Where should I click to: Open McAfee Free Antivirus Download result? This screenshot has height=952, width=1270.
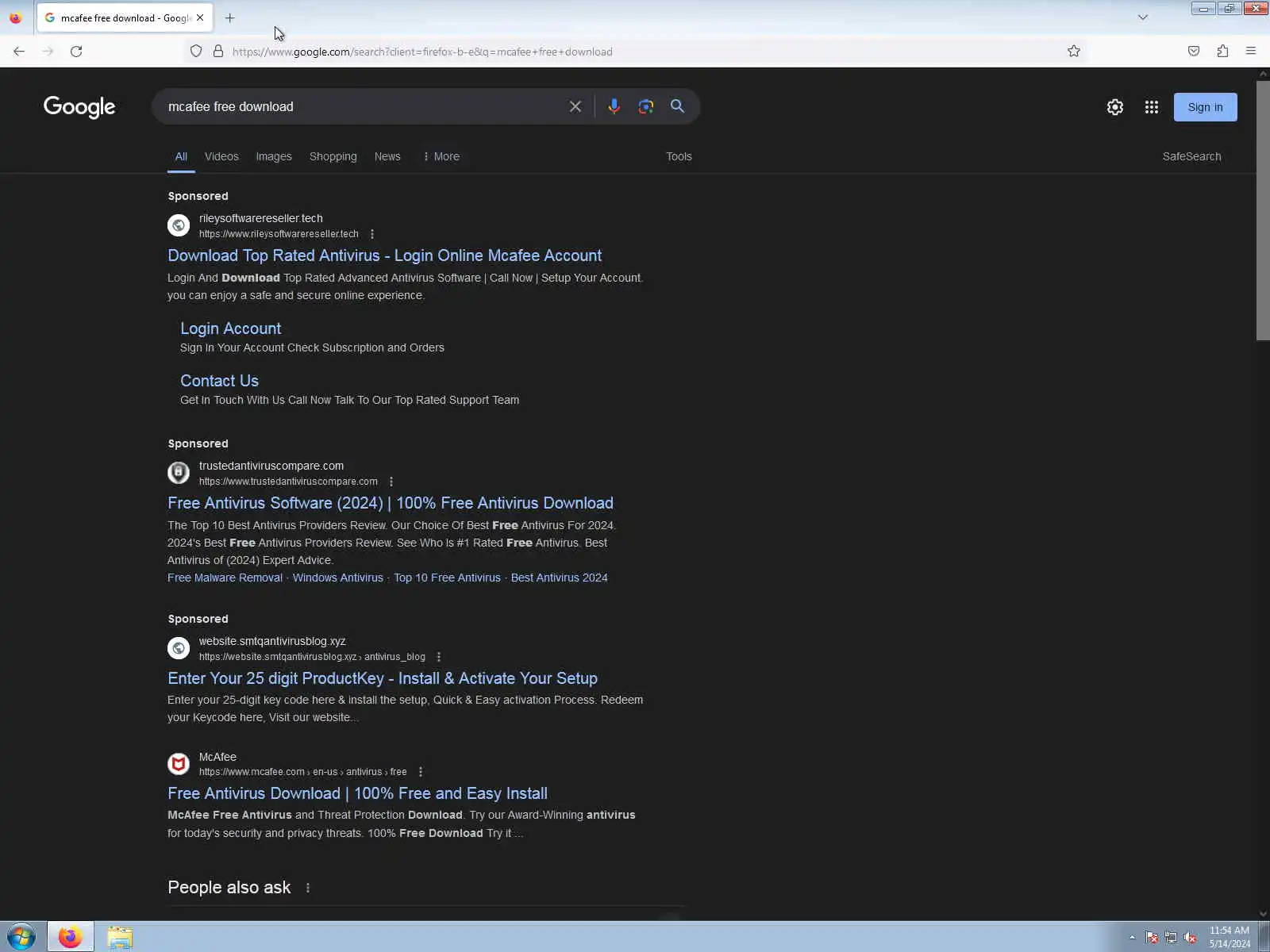point(357,793)
